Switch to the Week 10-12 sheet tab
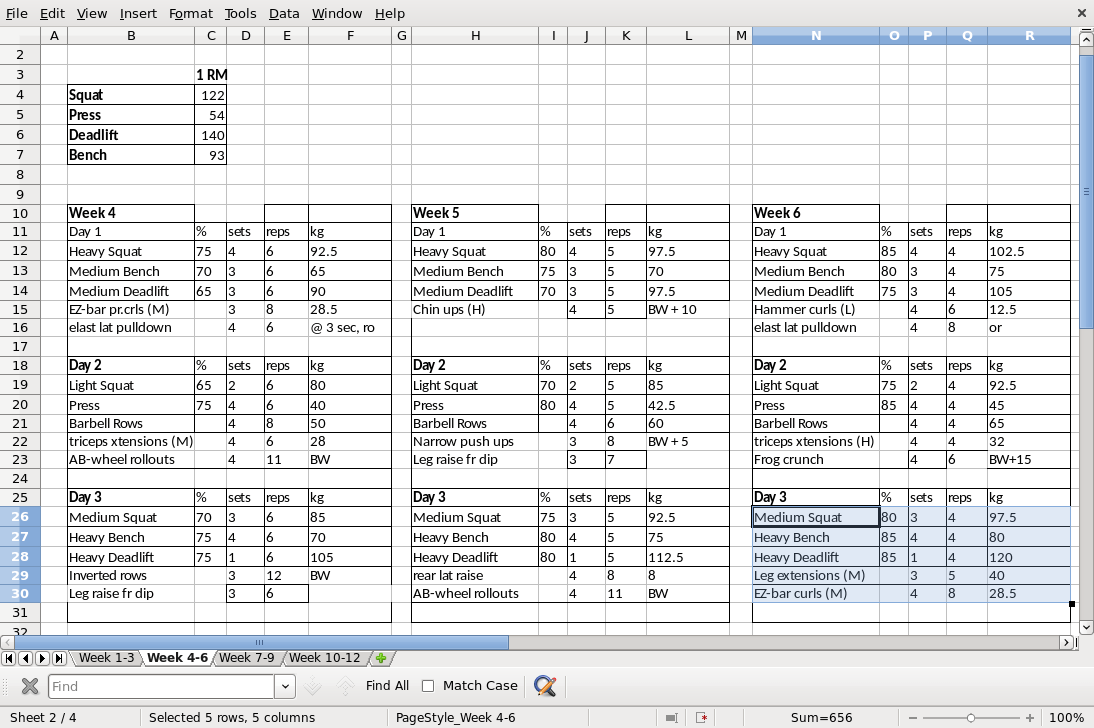Viewport: 1094px width, 728px height. click(324, 658)
